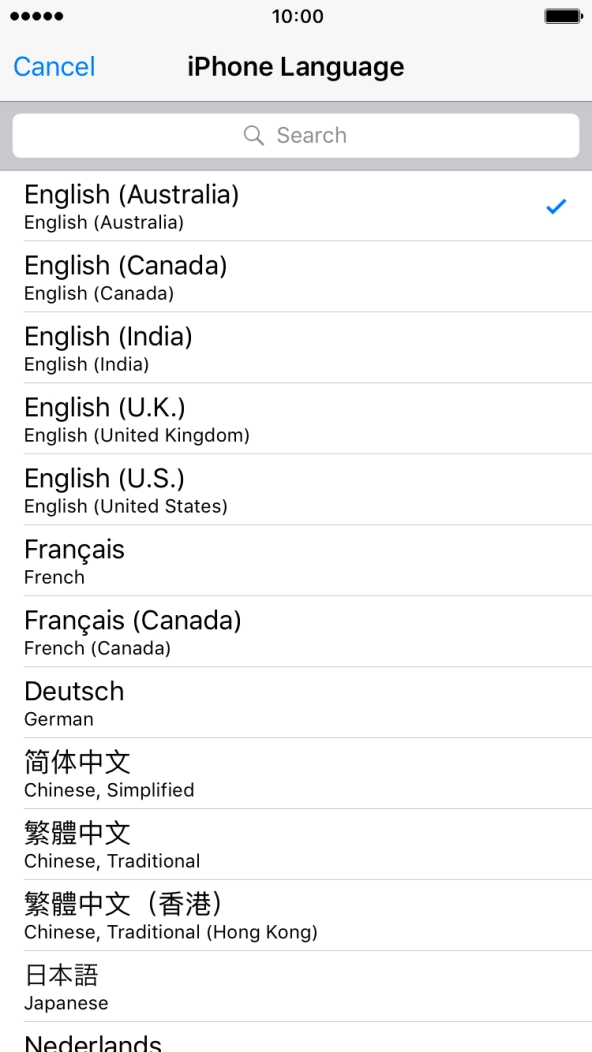Click the signal strength dots

click(x=33, y=16)
